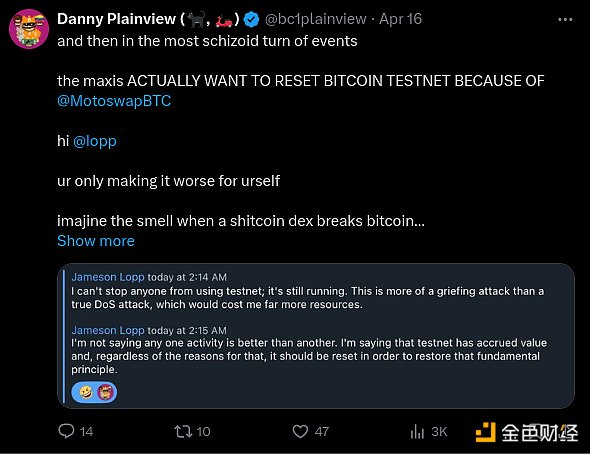Open the Apr 16 timestamp
Screen dimensions: 590x454
point(400,19)
